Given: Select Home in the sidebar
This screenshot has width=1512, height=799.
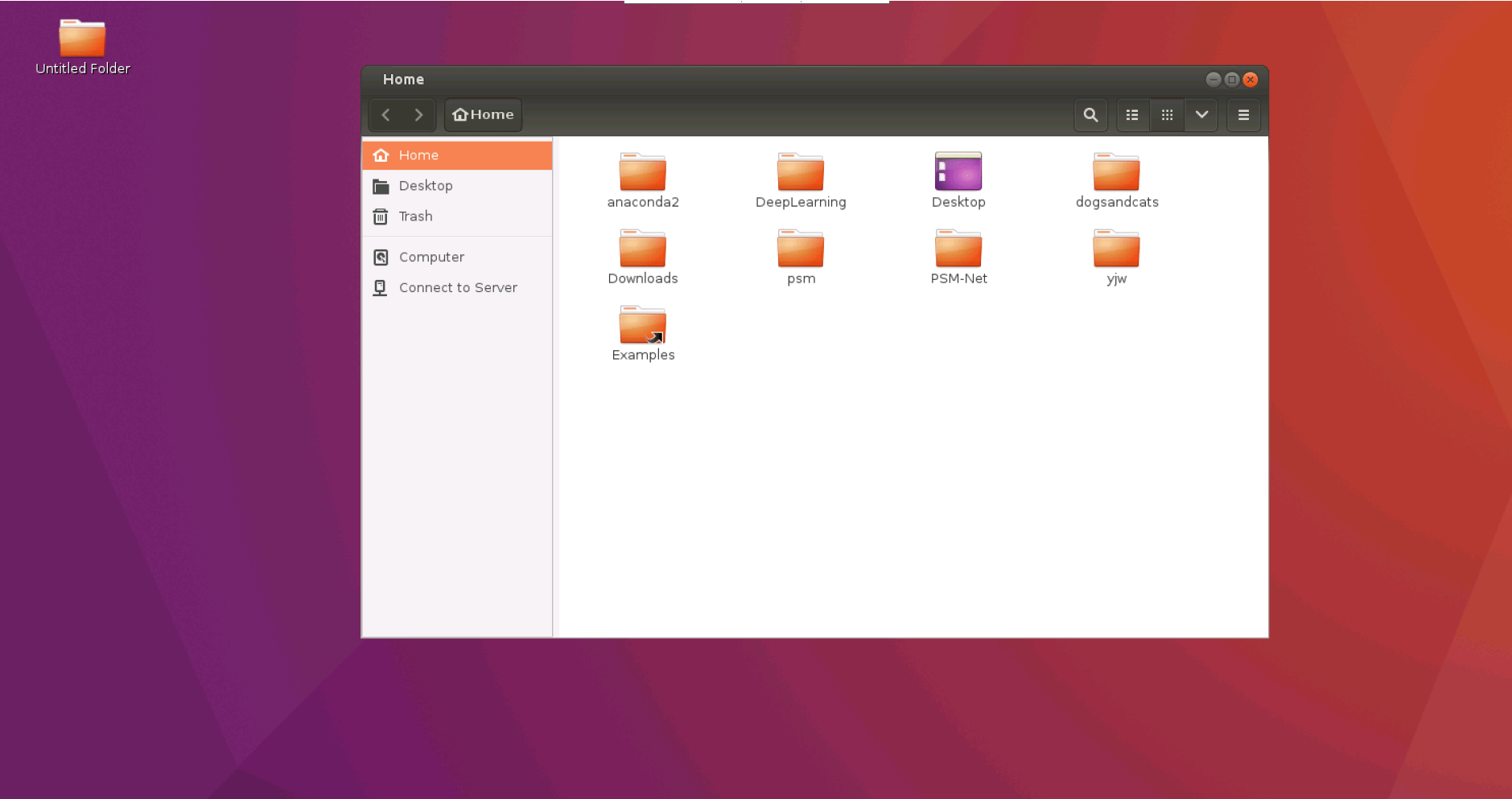Looking at the screenshot, I should tap(418, 154).
